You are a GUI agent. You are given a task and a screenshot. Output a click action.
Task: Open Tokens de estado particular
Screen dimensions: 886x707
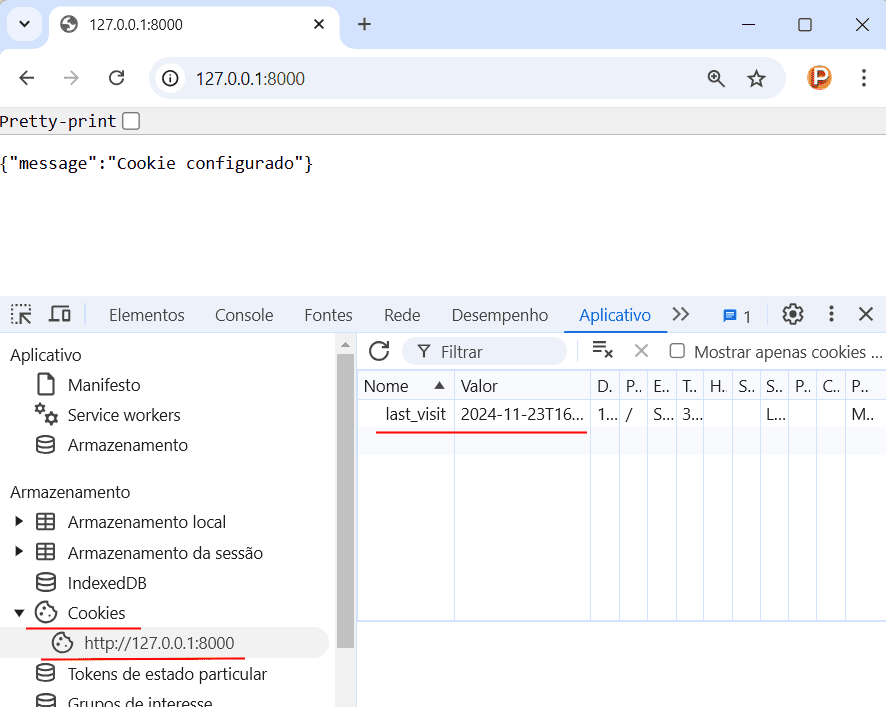pyautogui.click(x=167, y=674)
